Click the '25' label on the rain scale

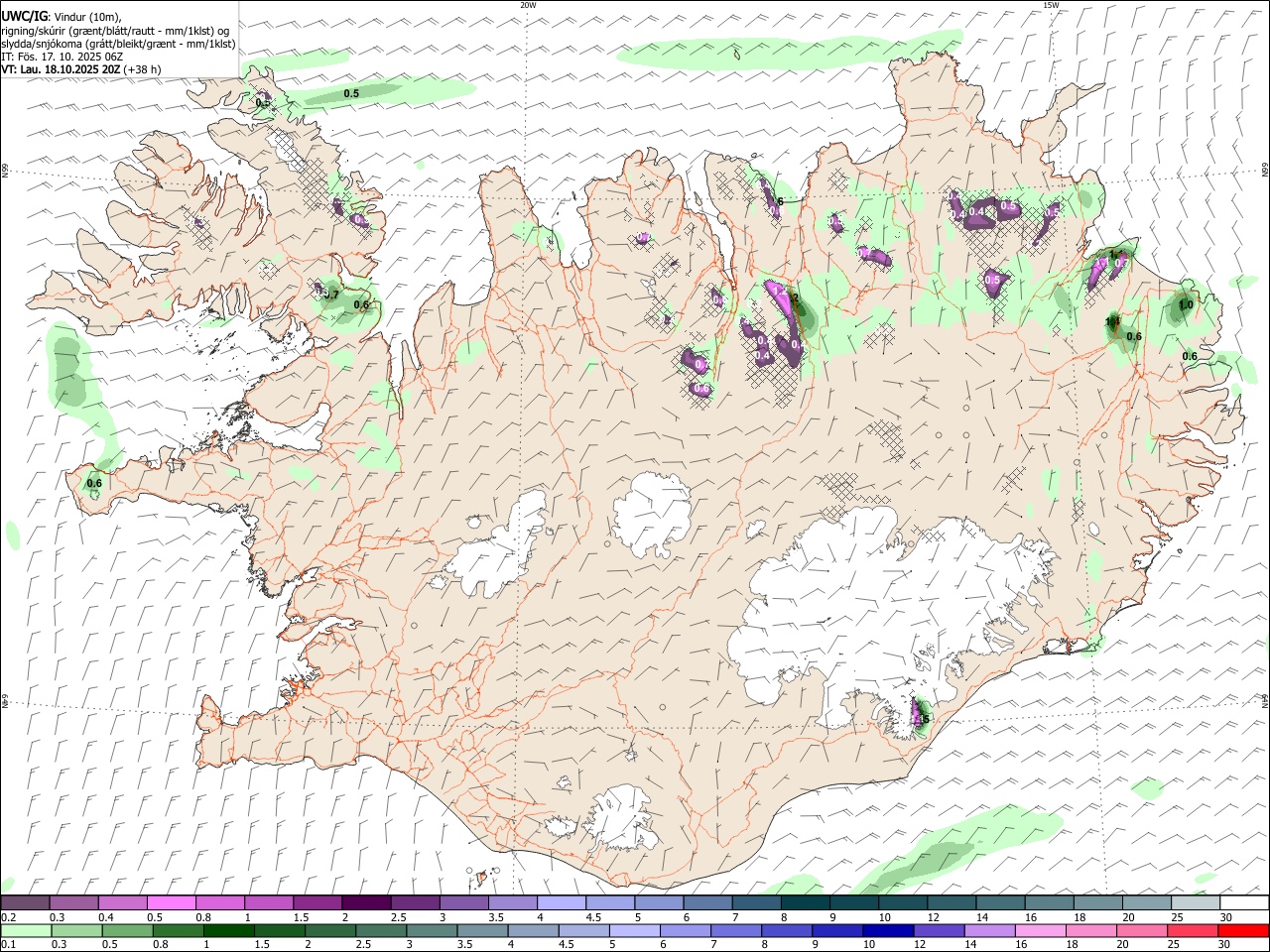[1176, 944]
